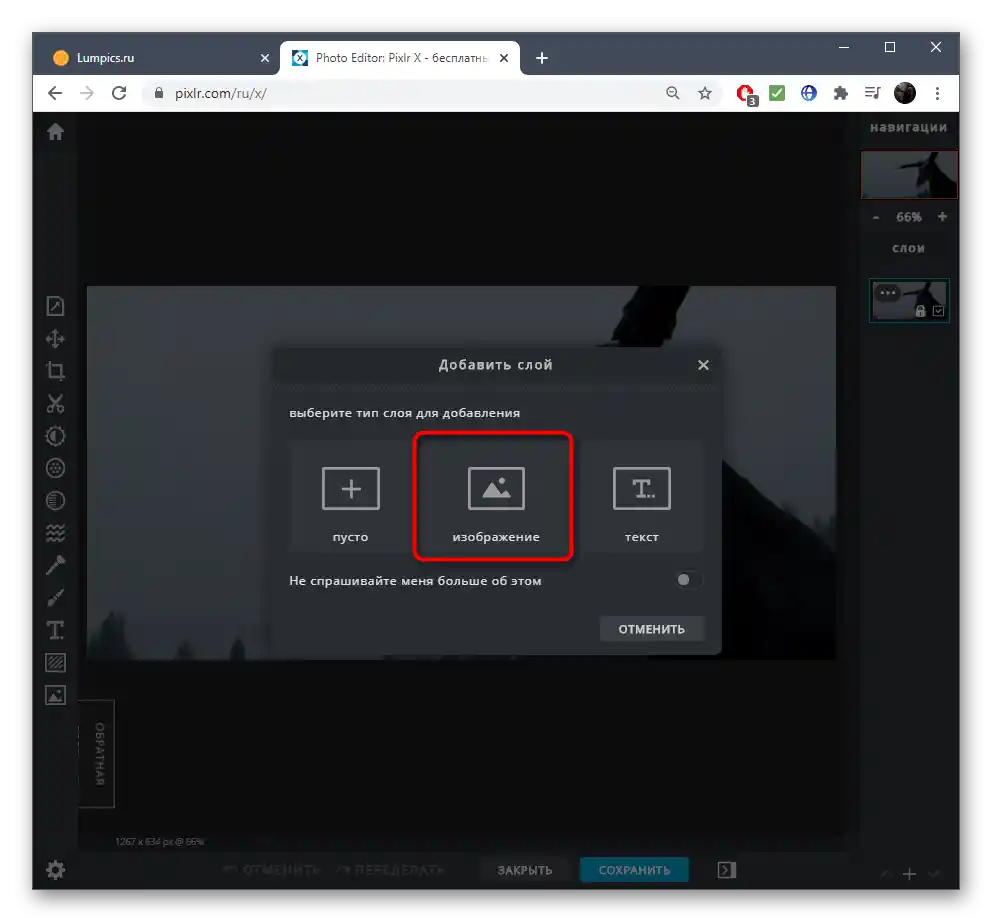Click the panel toggle icon beside СОХРАНИТЬ
Screen dimensions: 992x922
point(727,870)
